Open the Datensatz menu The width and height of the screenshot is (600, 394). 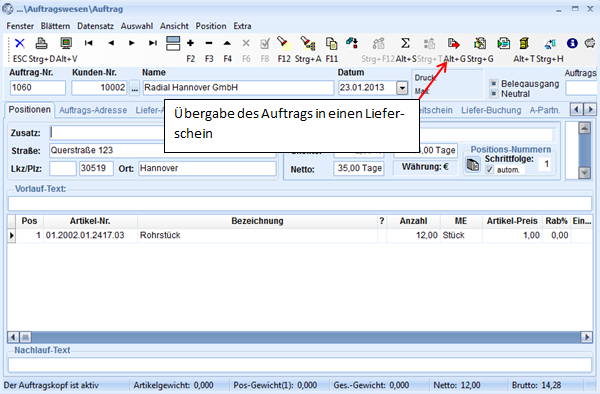click(x=95, y=26)
